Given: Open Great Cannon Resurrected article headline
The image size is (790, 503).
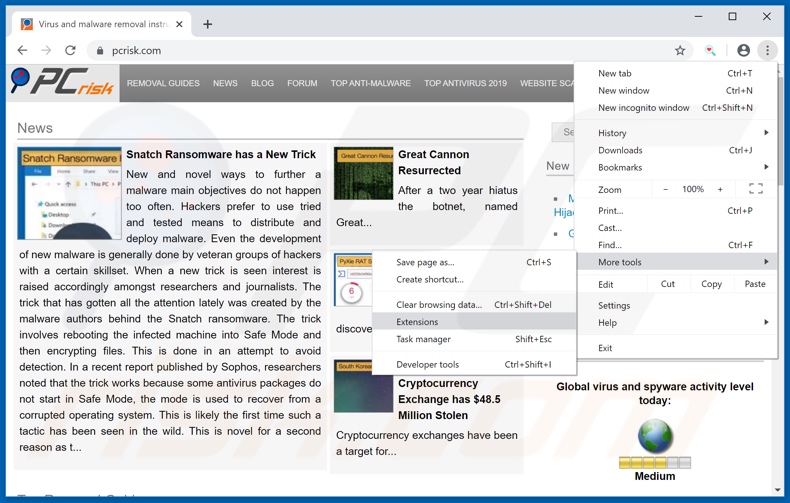Looking at the screenshot, I should tap(433, 162).
